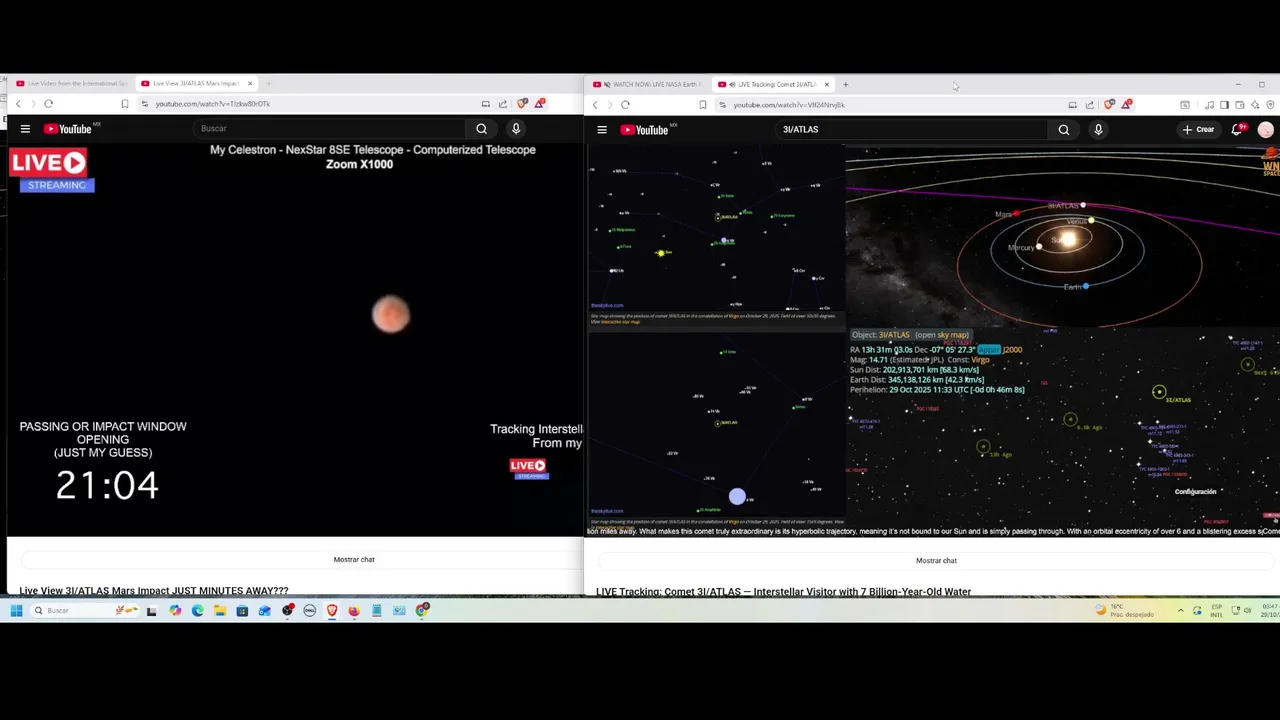Image resolution: width=1280 pixels, height=720 pixels.
Task: Close 'Live View 3I/ATLAS Mars Impact' tab
Action: pos(250,83)
